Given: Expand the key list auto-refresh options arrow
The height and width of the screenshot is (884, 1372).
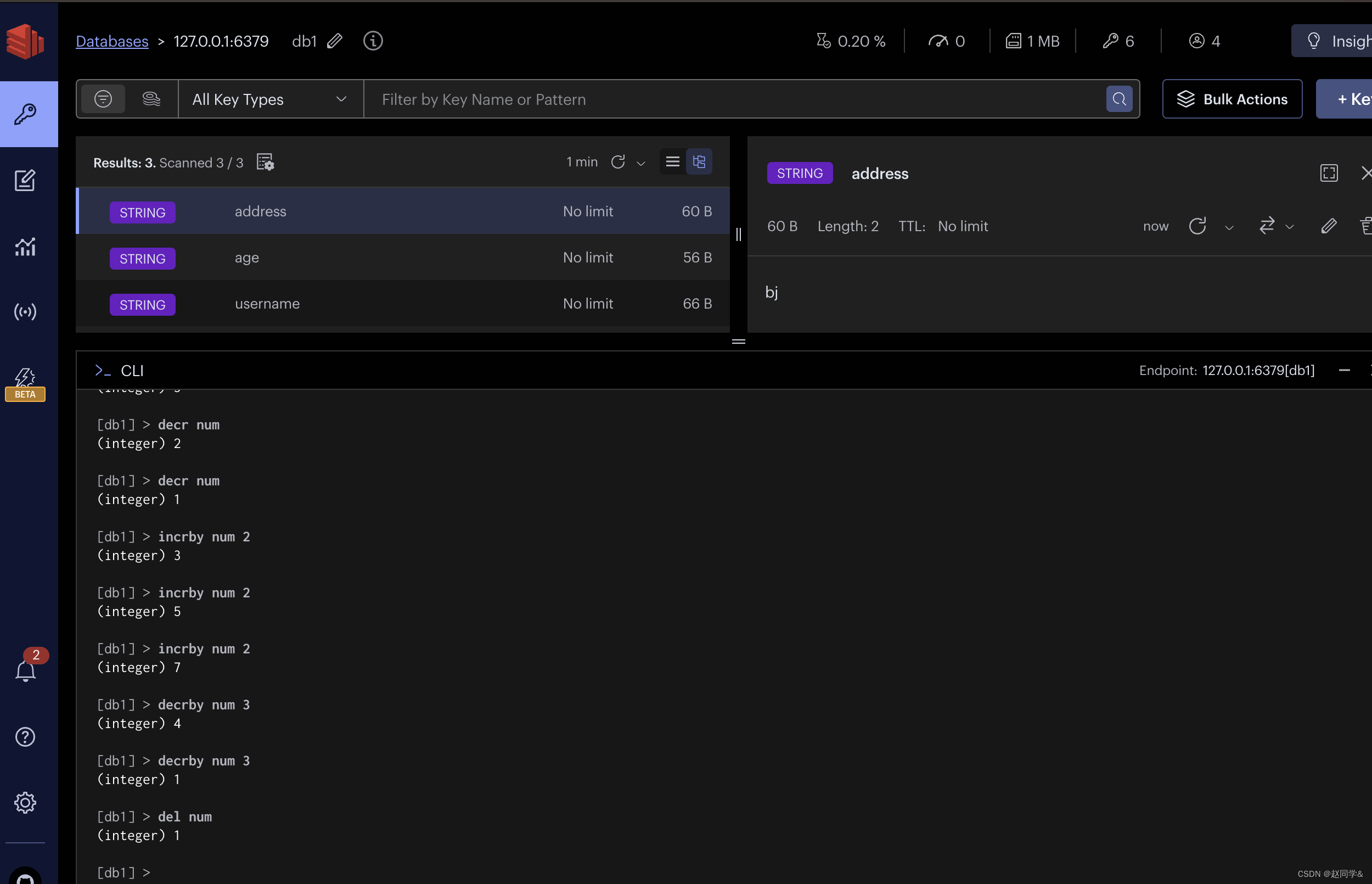Looking at the screenshot, I should (641, 164).
